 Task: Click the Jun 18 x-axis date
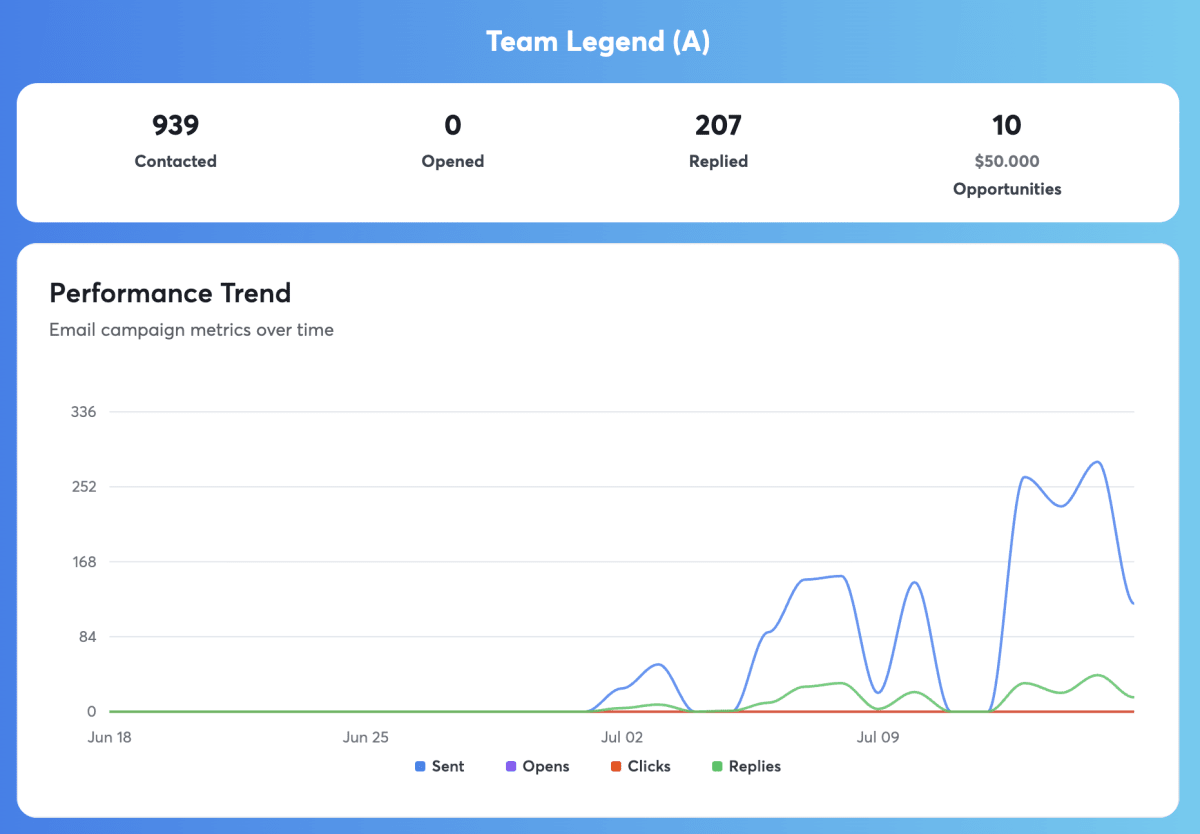tap(110, 738)
